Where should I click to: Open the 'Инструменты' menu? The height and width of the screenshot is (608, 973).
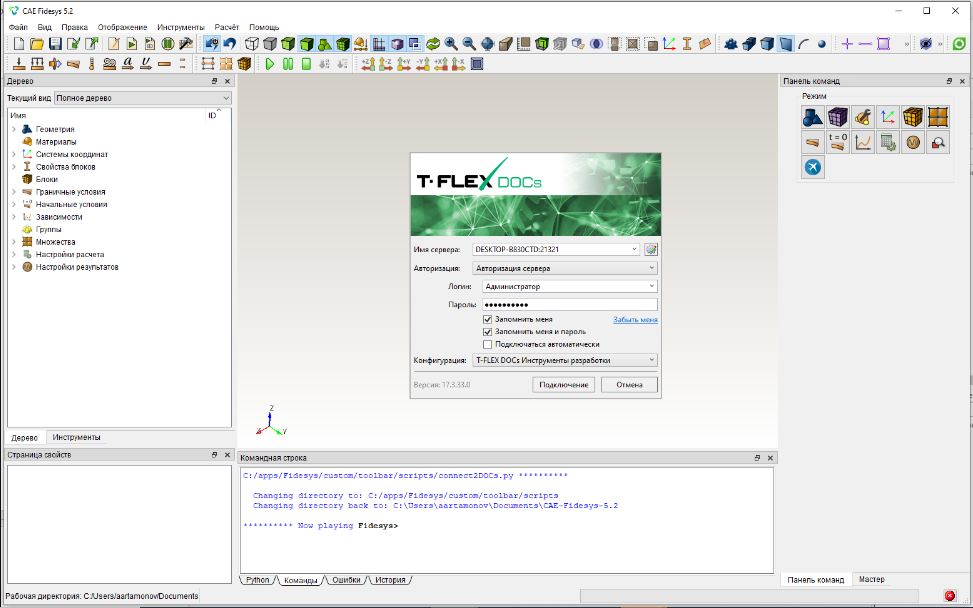180,27
